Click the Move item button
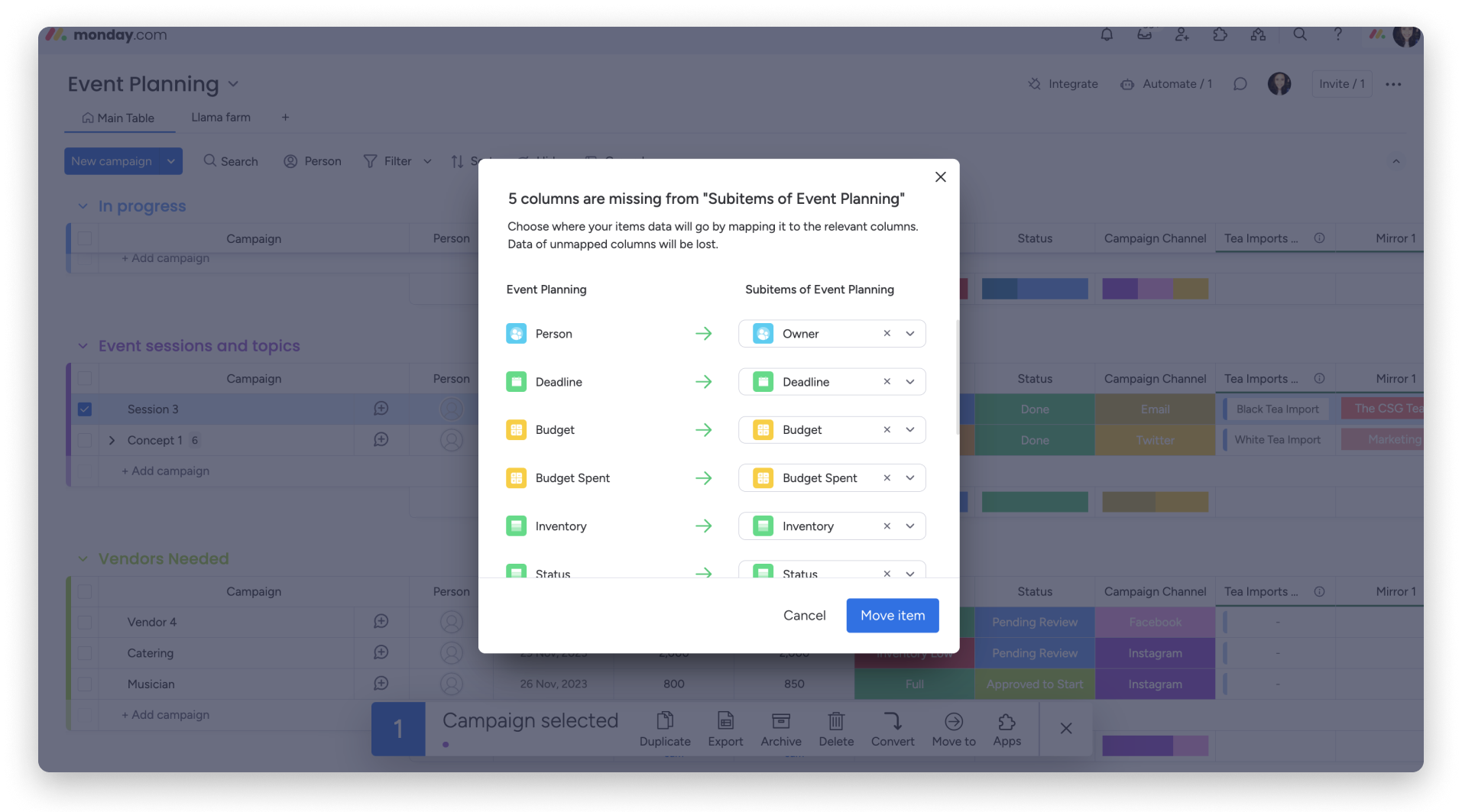1462x812 pixels. point(893,616)
